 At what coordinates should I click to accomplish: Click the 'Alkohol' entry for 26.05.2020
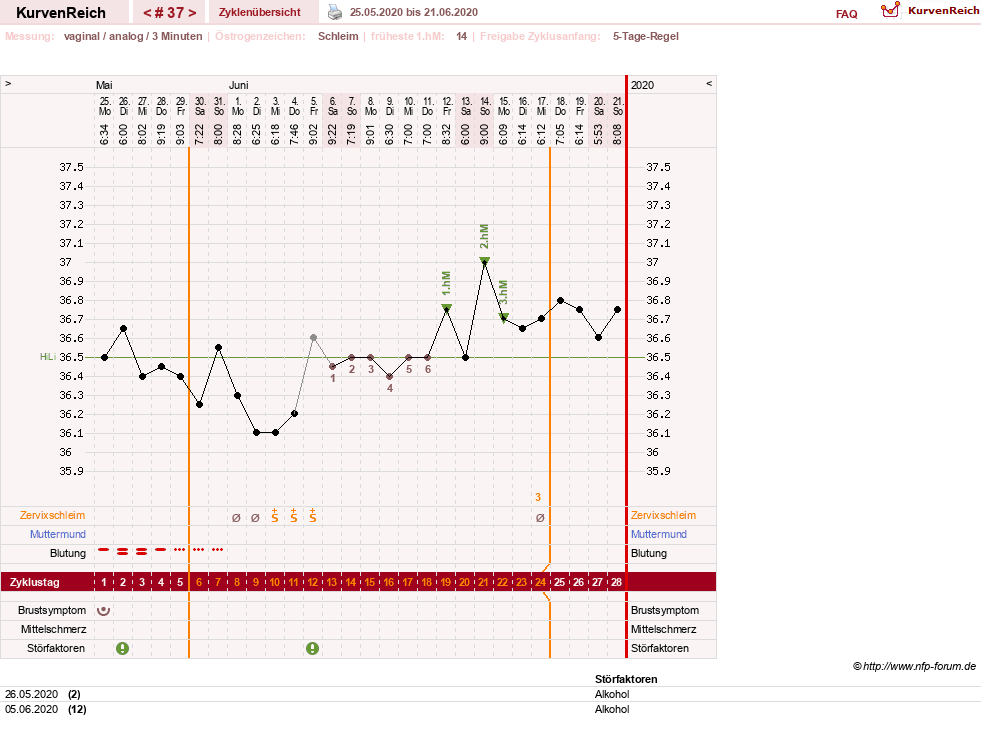(612, 694)
